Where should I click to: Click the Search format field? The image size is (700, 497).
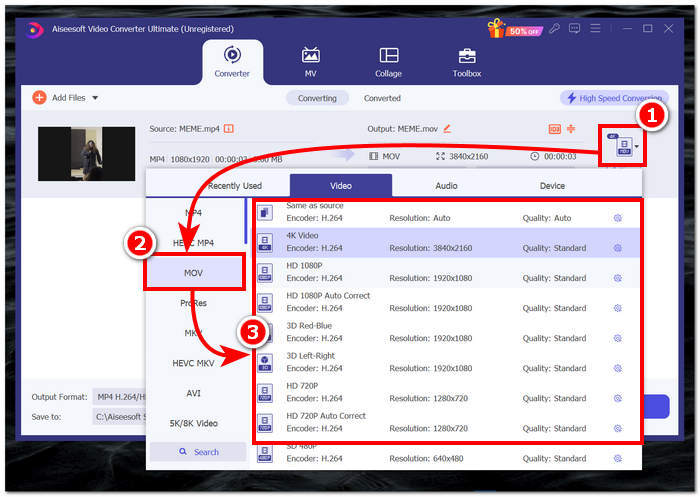click(198, 452)
